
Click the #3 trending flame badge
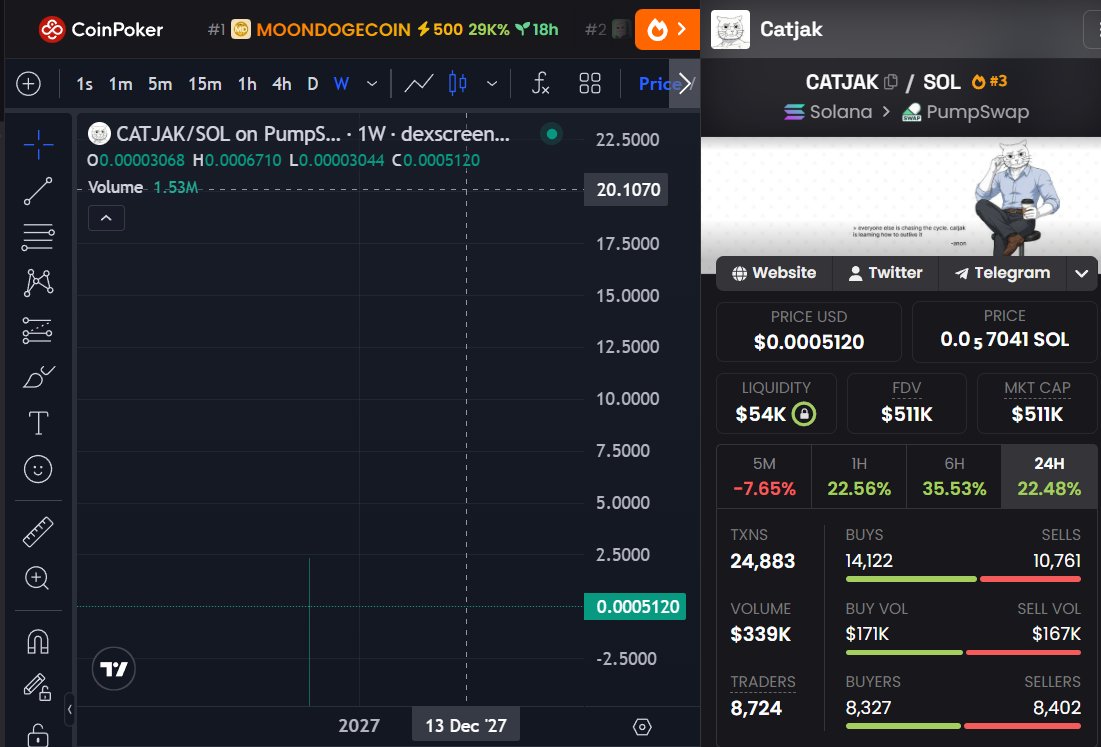(989, 81)
